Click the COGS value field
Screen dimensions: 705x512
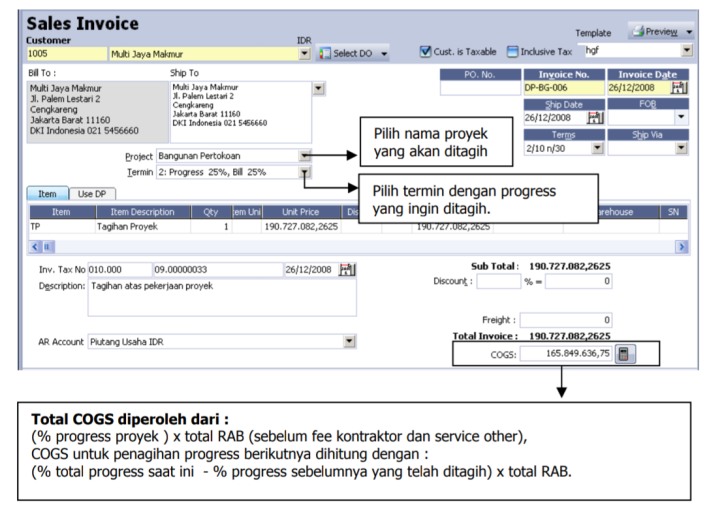tap(566, 354)
